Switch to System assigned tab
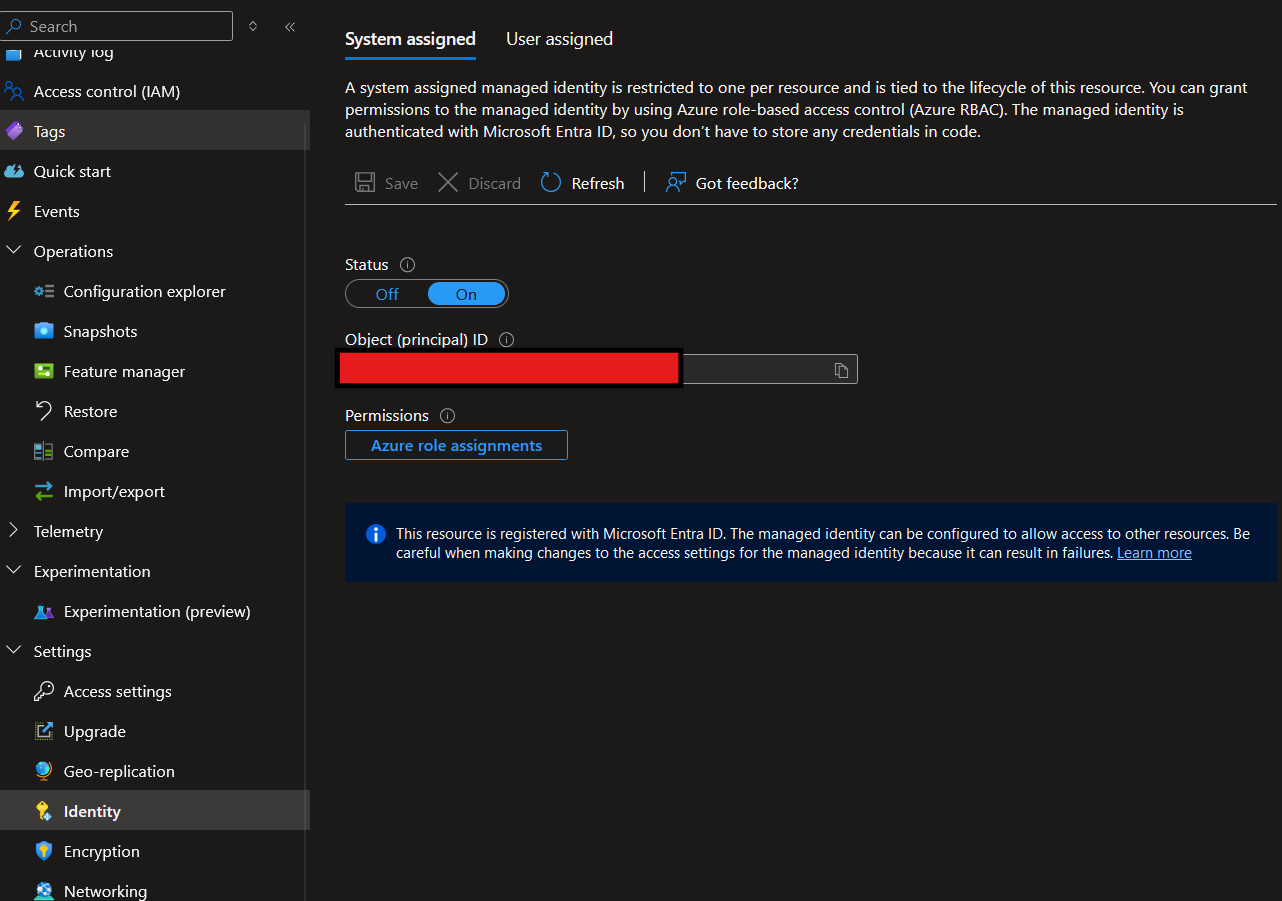Screen dimensions: 1282x901 410,39
